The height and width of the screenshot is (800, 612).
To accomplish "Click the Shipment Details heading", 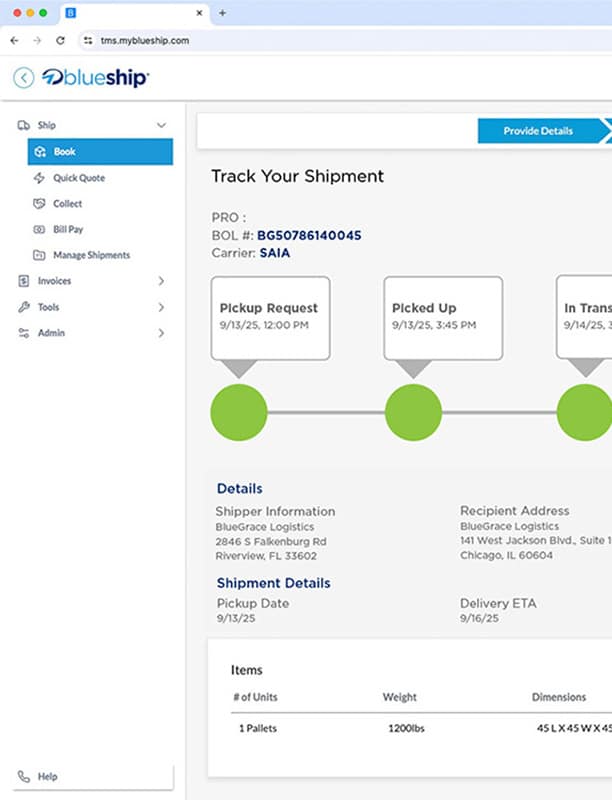I will pyautogui.click(x=273, y=583).
